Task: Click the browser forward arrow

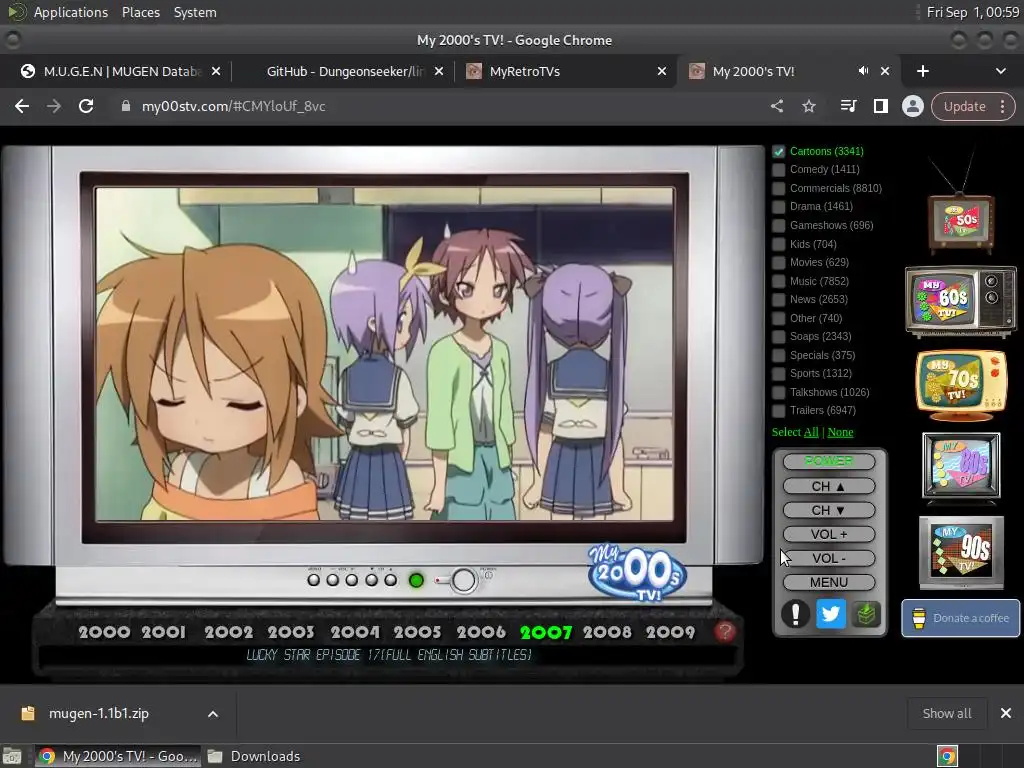Action: 54,106
